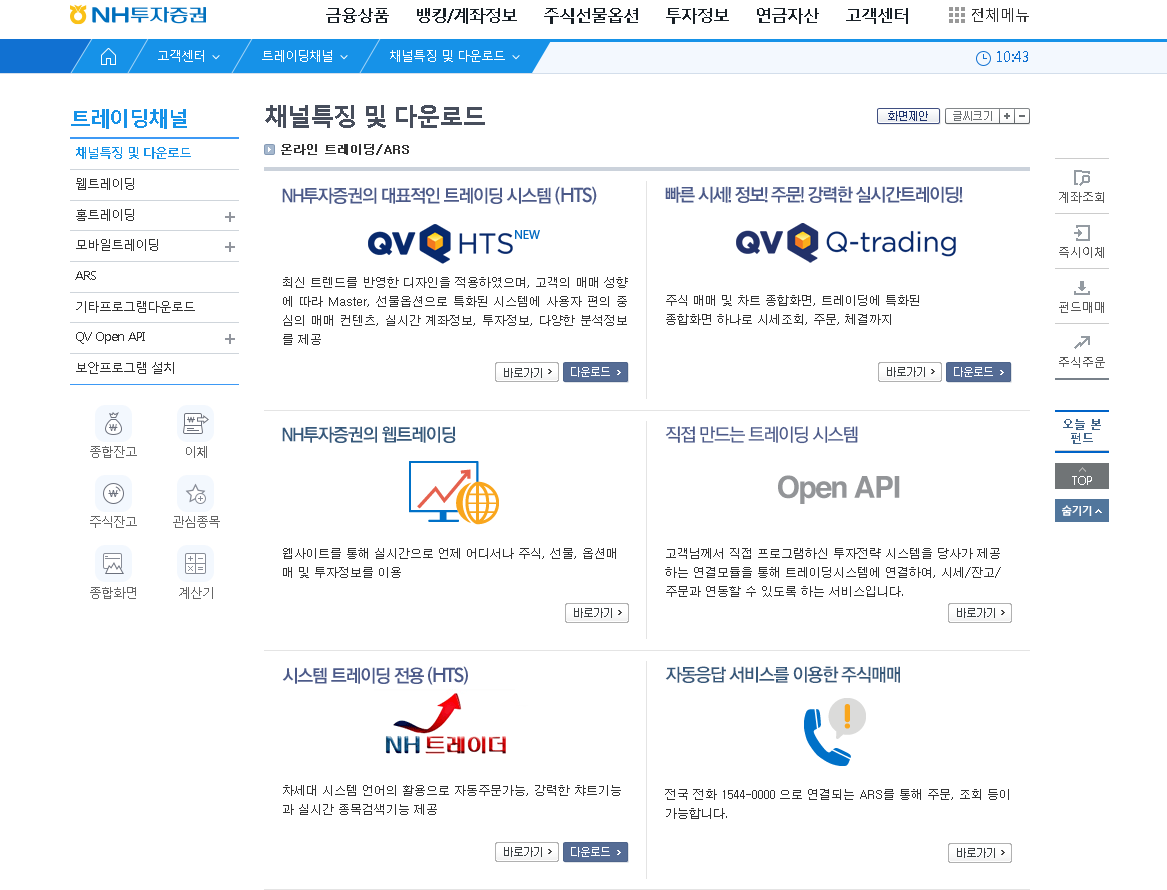Open 계좌조회 quick icon
1167x890 pixels.
[1082, 178]
